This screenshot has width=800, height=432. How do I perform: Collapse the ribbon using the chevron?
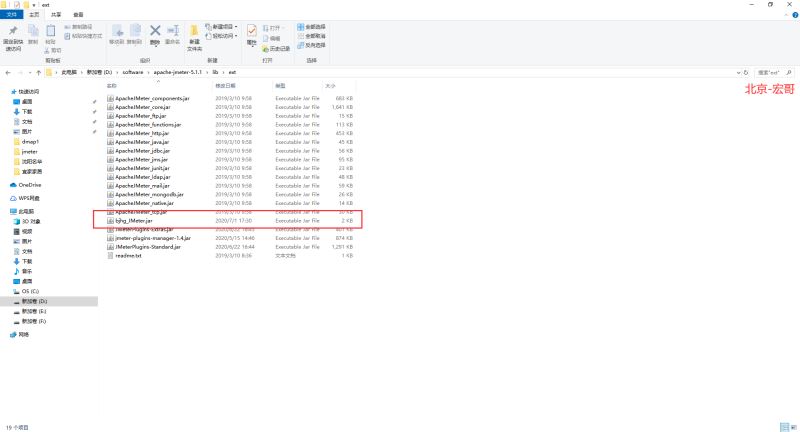[x=786, y=15]
